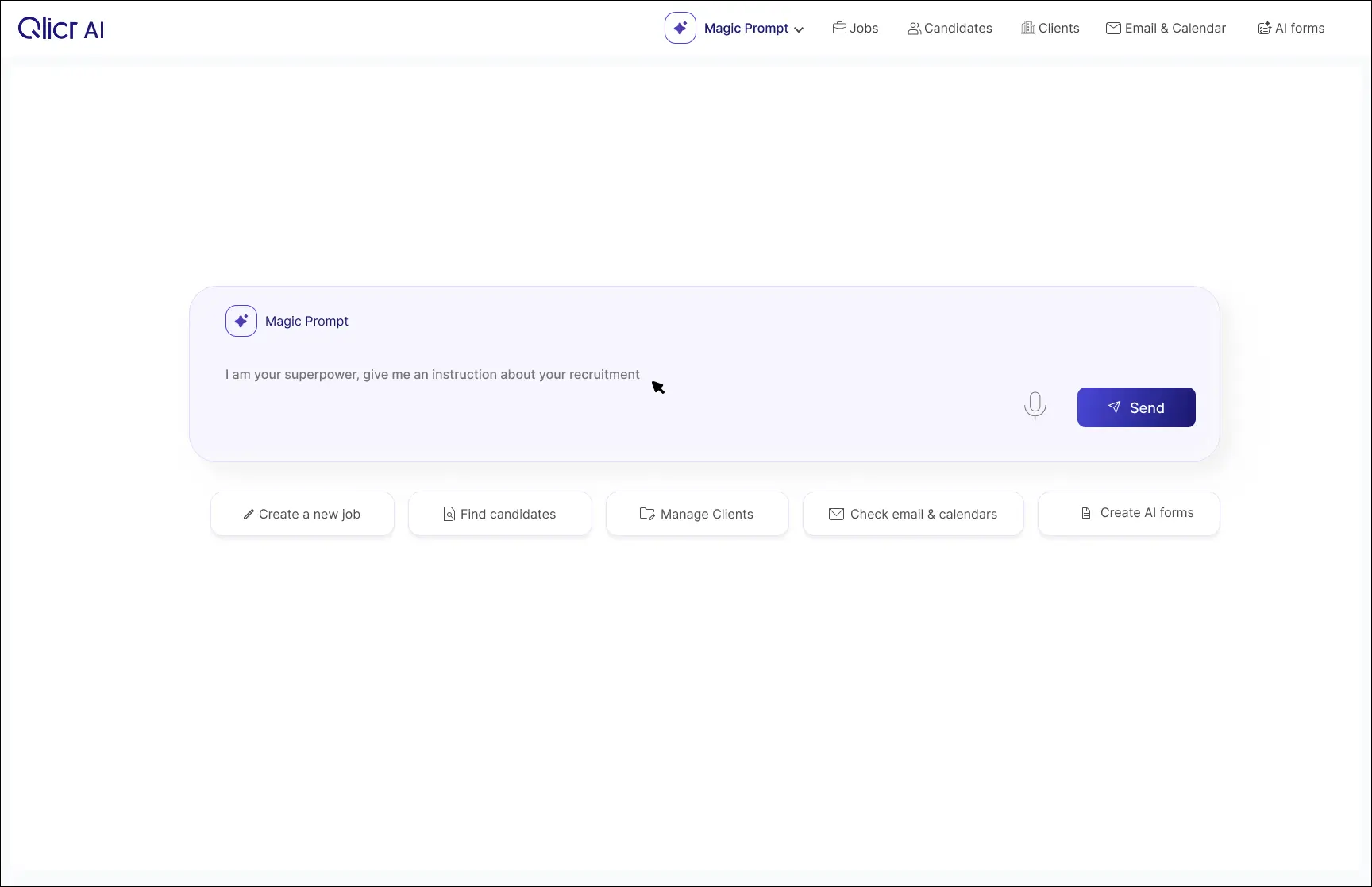Click the envelope icon on Check email & calendars

[836, 515]
